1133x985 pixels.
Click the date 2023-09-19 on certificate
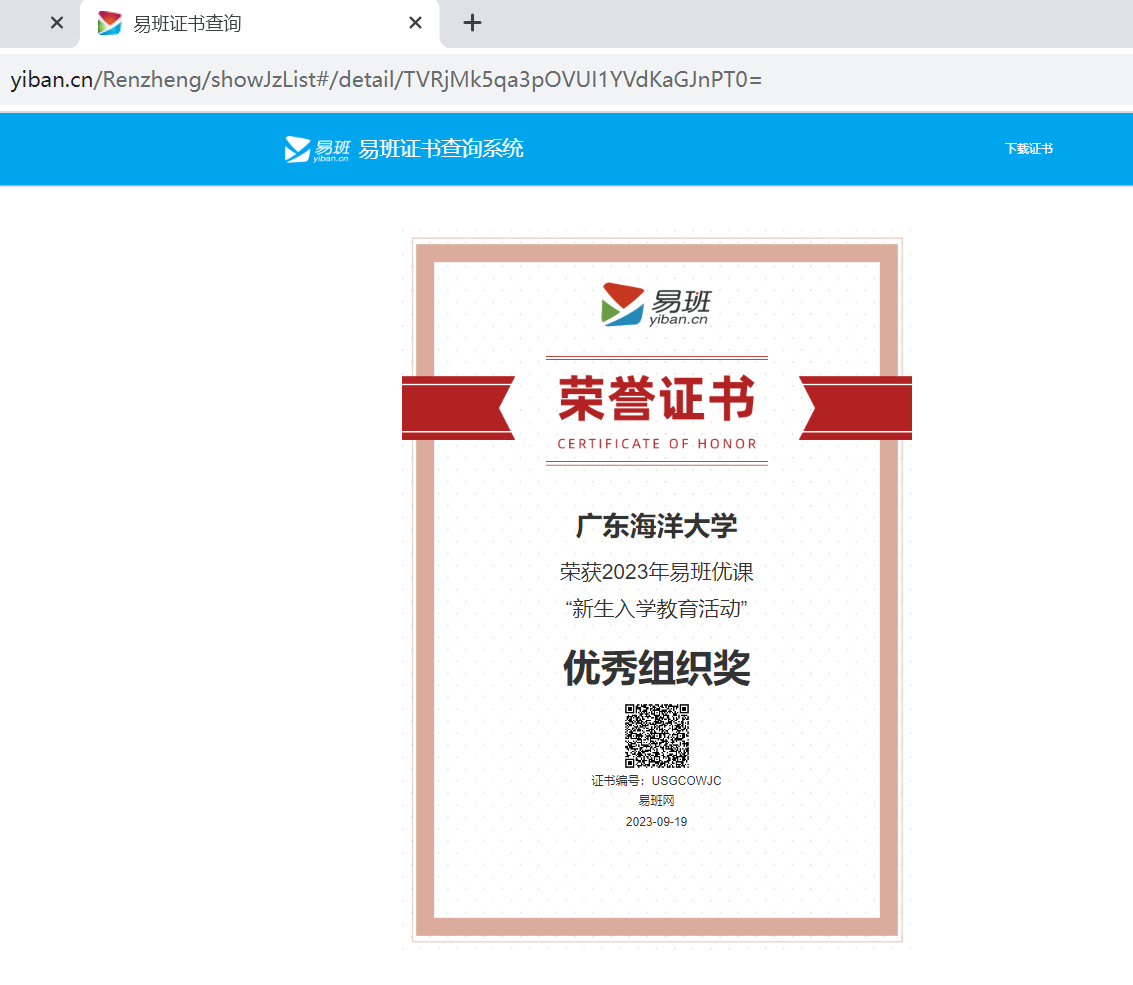coord(657,822)
